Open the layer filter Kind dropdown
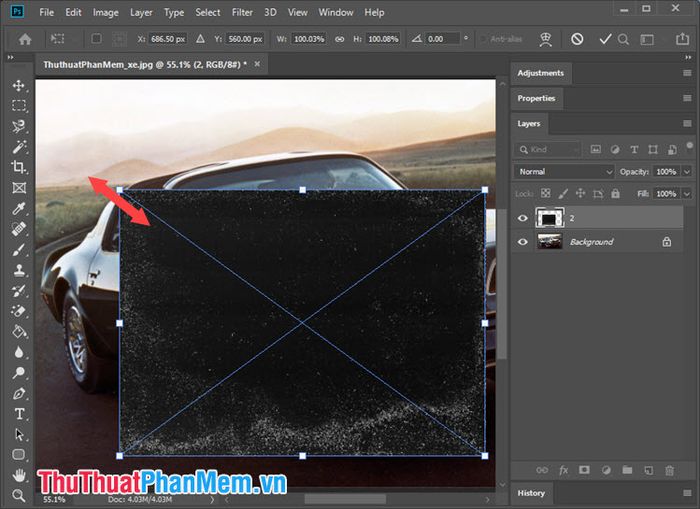 547,150
